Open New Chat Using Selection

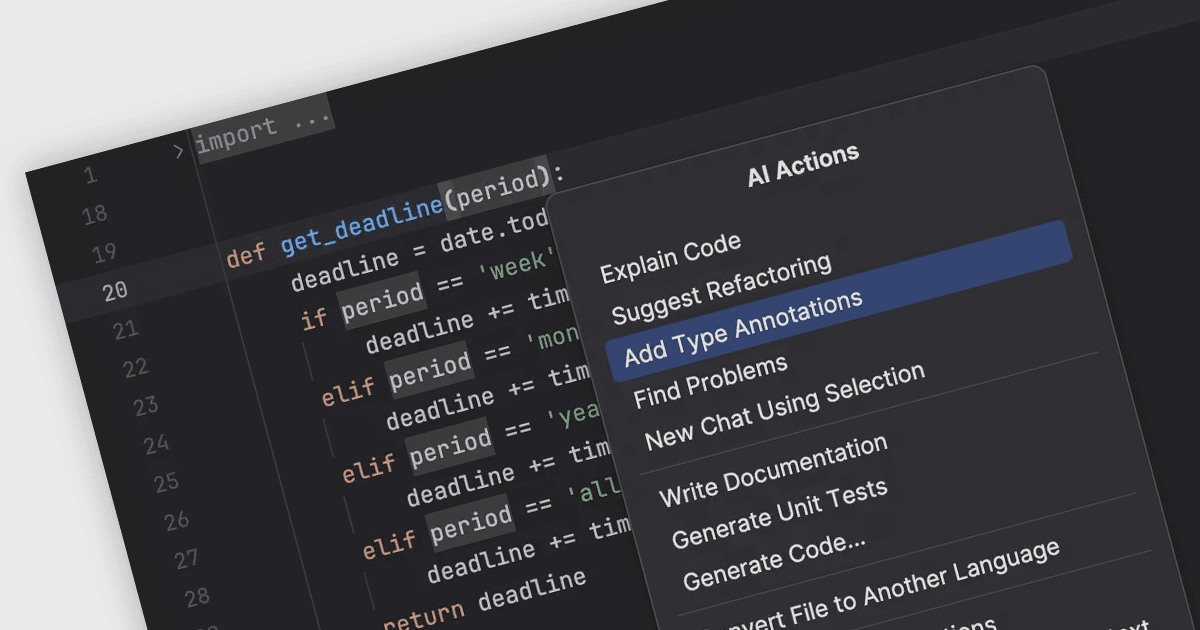pyautogui.click(x=785, y=408)
